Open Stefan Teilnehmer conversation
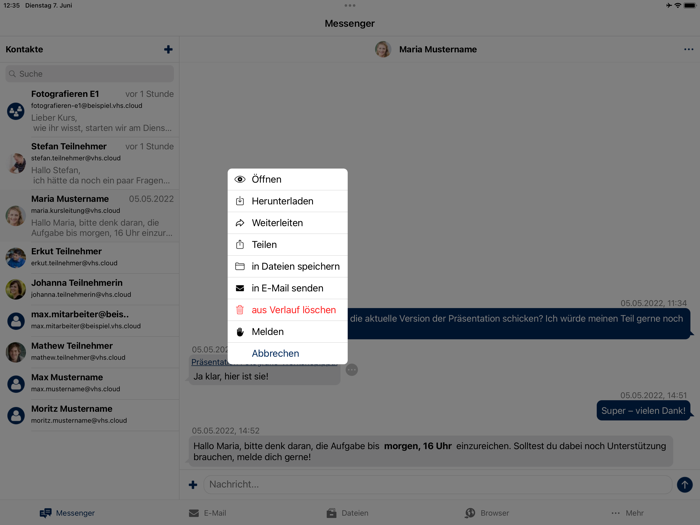 (90, 163)
